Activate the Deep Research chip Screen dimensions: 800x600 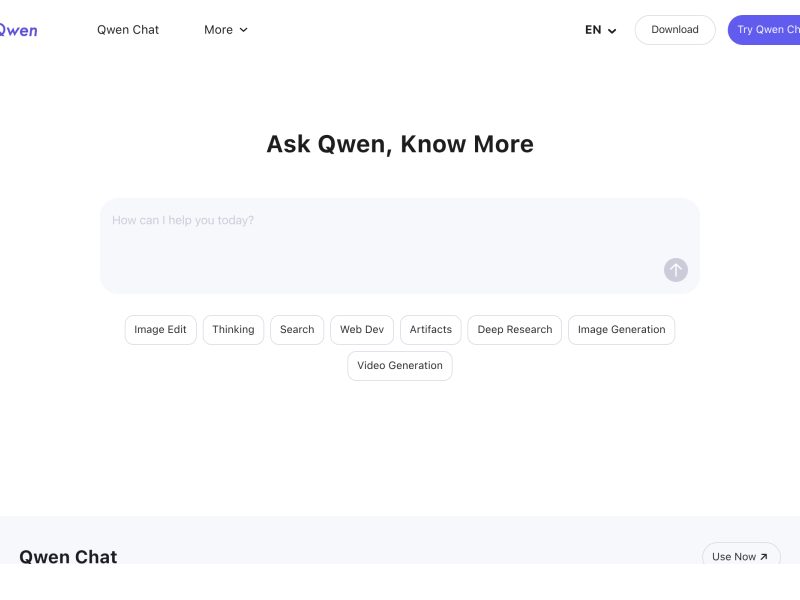coord(515,330)
